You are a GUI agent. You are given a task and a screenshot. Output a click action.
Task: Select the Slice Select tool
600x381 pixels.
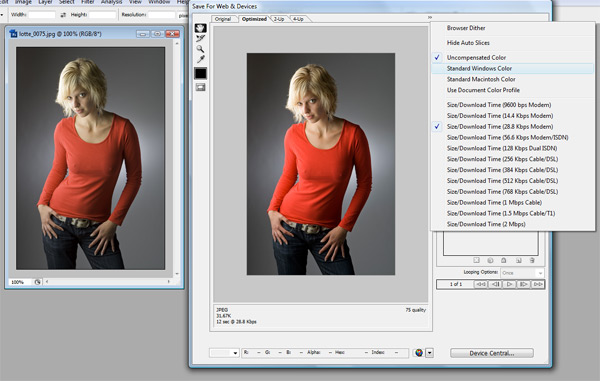[201, 38]
